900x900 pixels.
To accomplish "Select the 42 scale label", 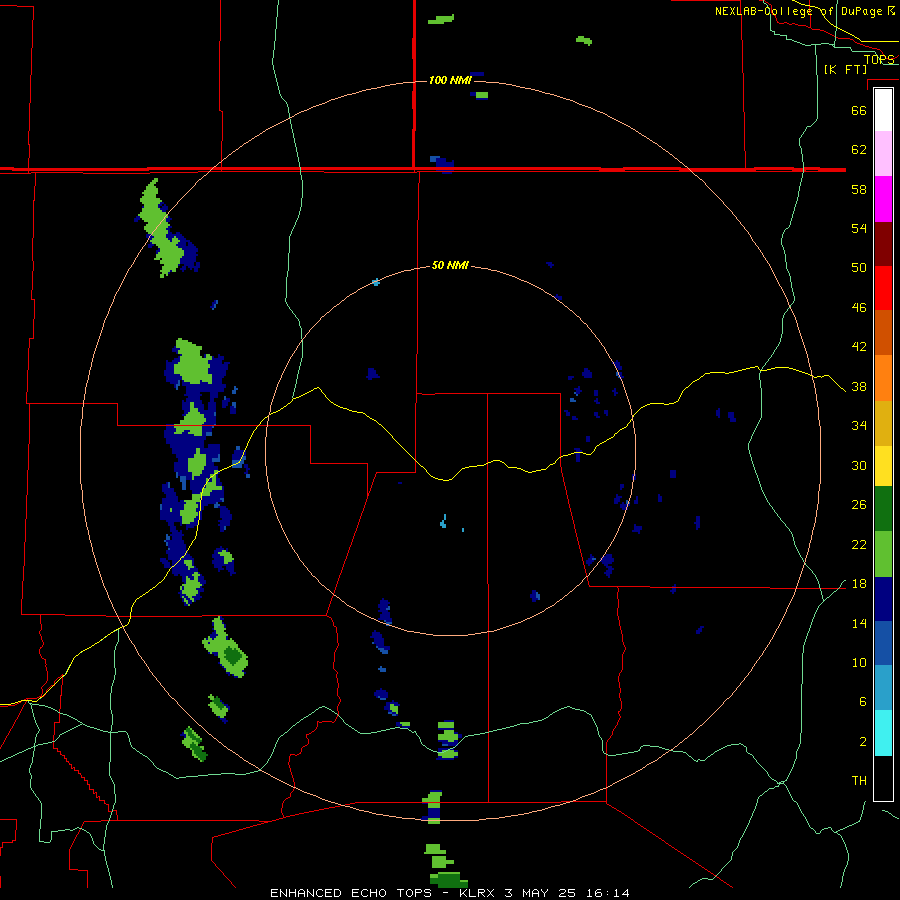I will [x=859, y=346].
